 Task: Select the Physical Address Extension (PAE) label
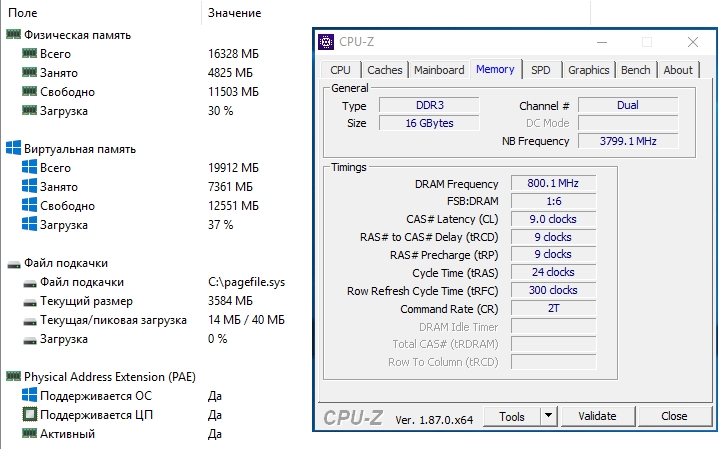coord(110,377)
